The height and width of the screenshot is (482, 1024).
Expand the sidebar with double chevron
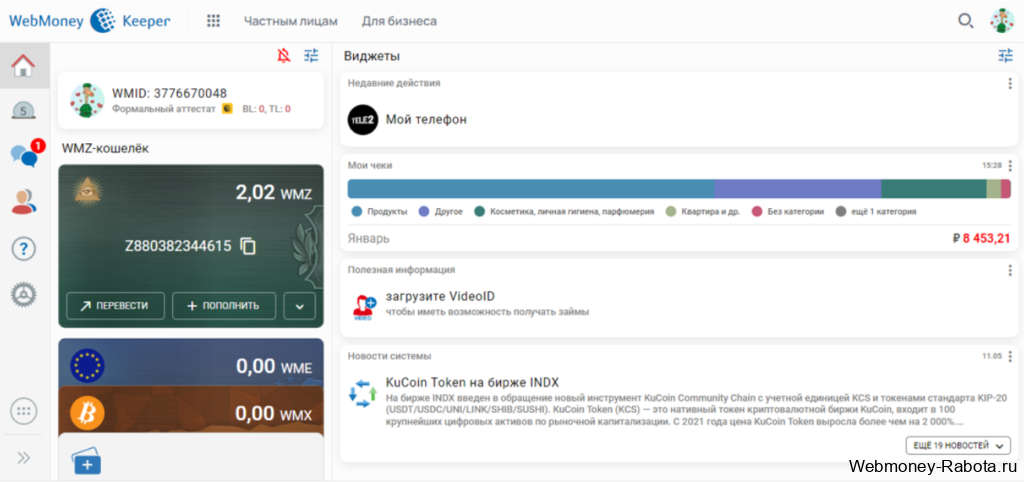pos(24,458)
